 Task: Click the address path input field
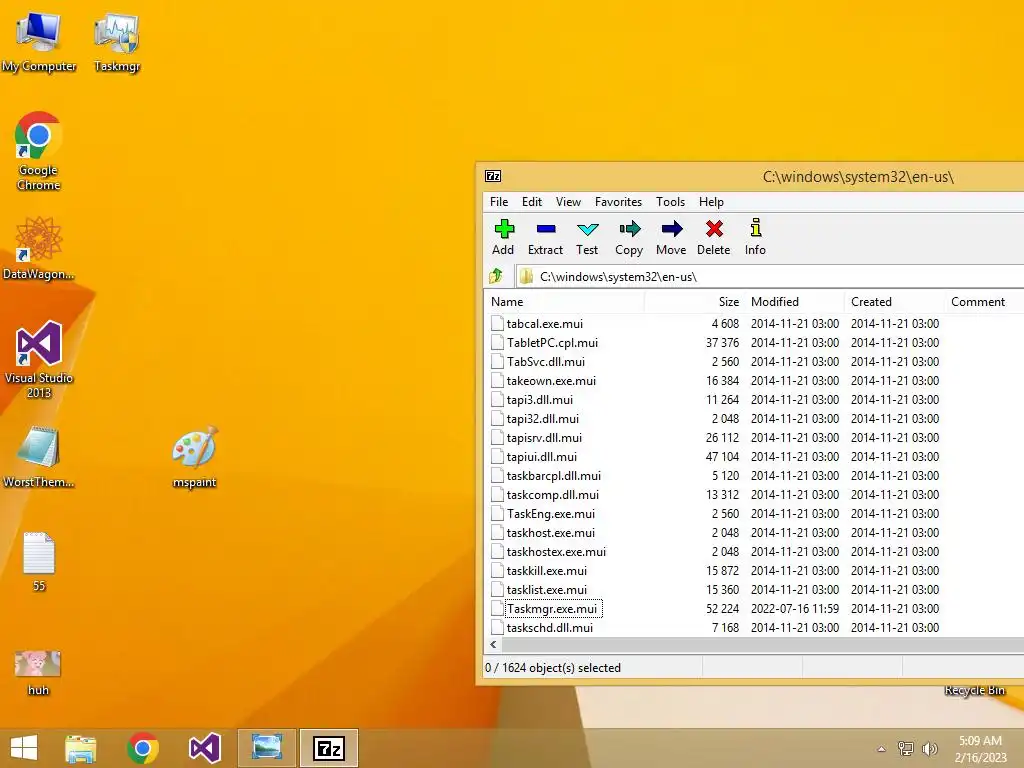click(x=771, y=276)
